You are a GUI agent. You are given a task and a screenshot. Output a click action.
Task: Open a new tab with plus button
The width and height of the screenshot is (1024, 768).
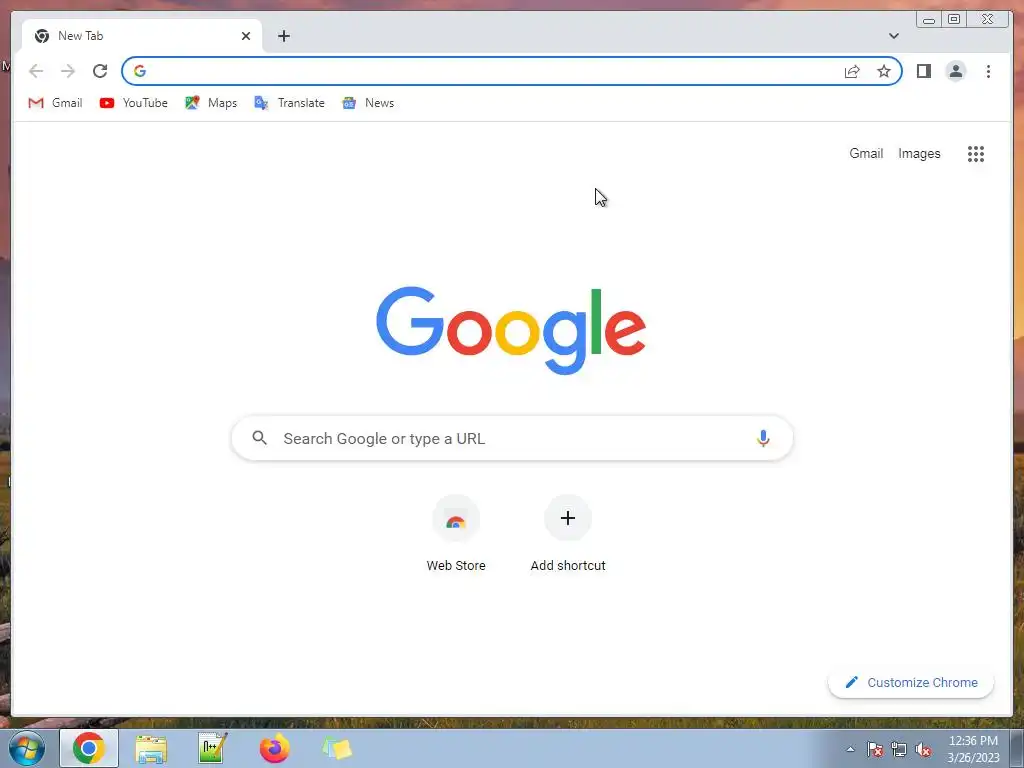click(x=283, y=36)
